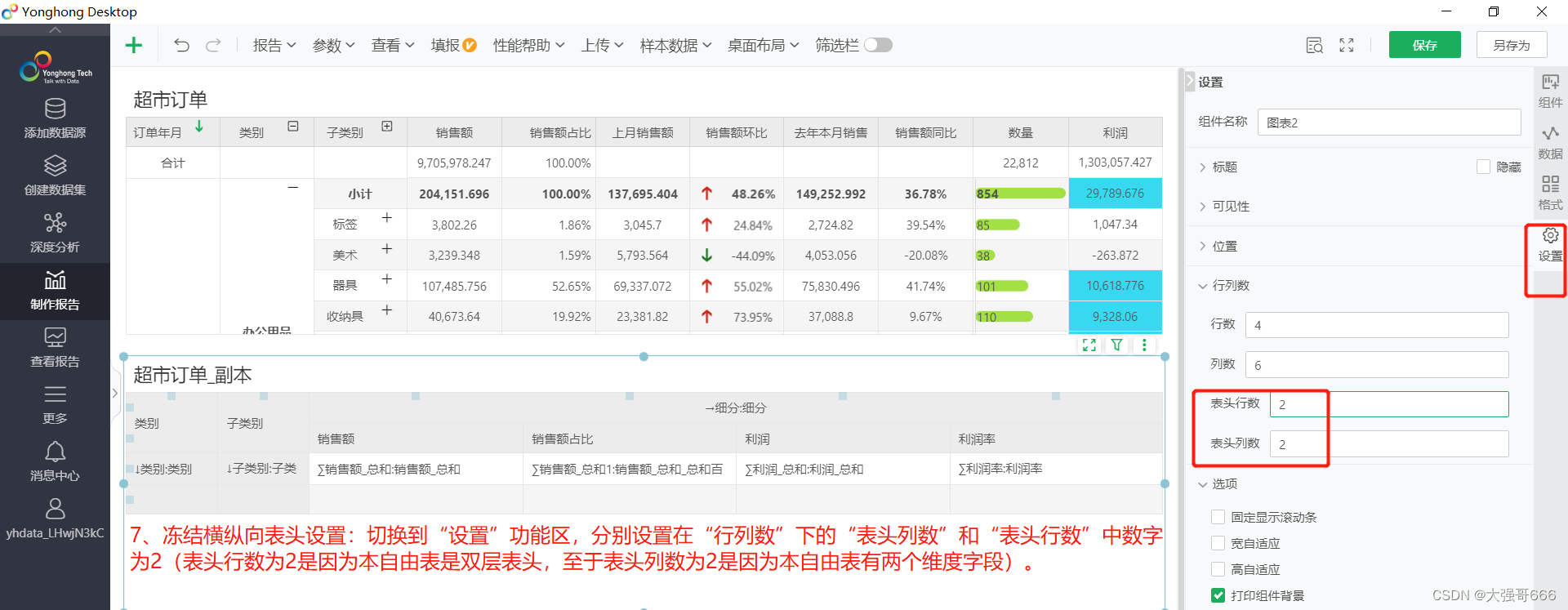
Task: Check the 隐藏 title checkbox
Action: [x=1483, y=167]
